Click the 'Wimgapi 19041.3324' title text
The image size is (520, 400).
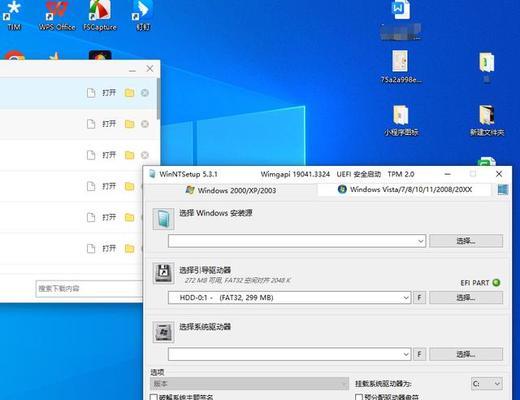pyautogui.click(x=295, y=174)
